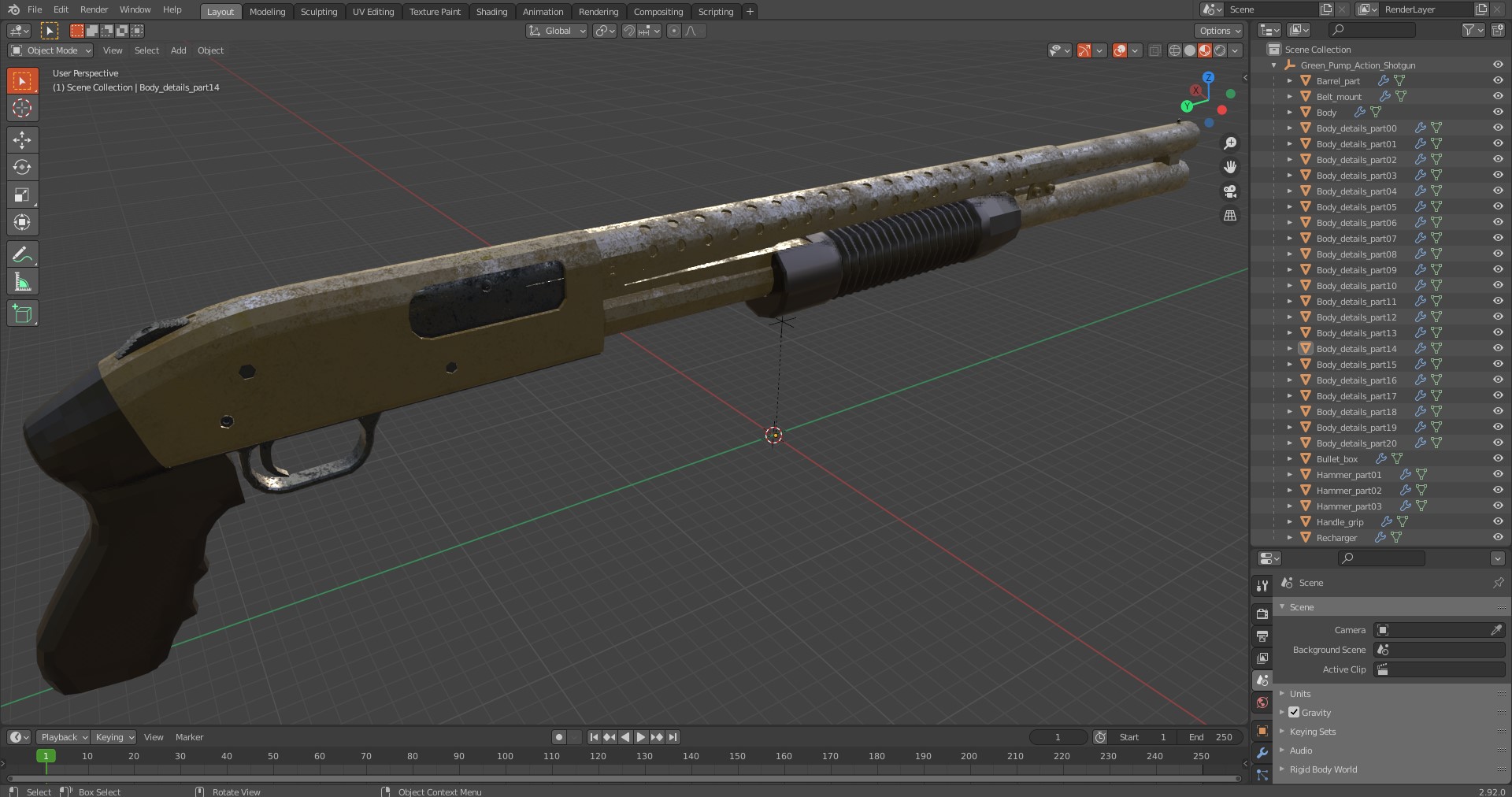Switch to wireframe viewport shading
Viewport: 1512px width, 797px height.
tap(1175, 50)
